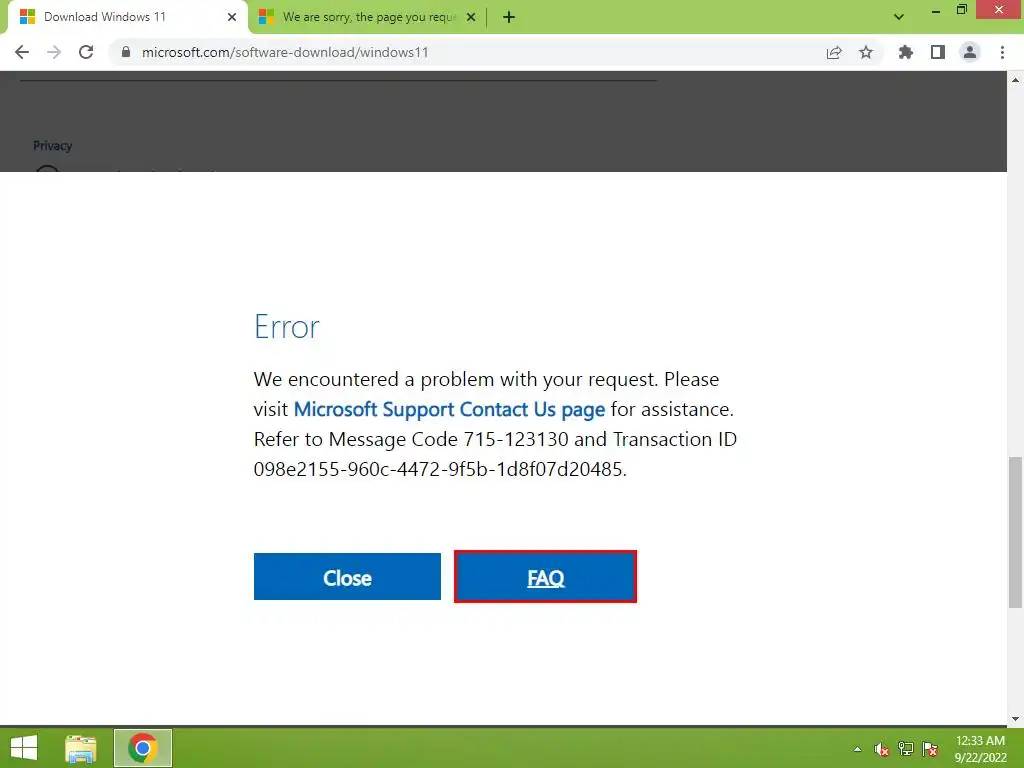Click the Chrome taskbar icon
1024x768 pixels.
click(x=142, y=748)
